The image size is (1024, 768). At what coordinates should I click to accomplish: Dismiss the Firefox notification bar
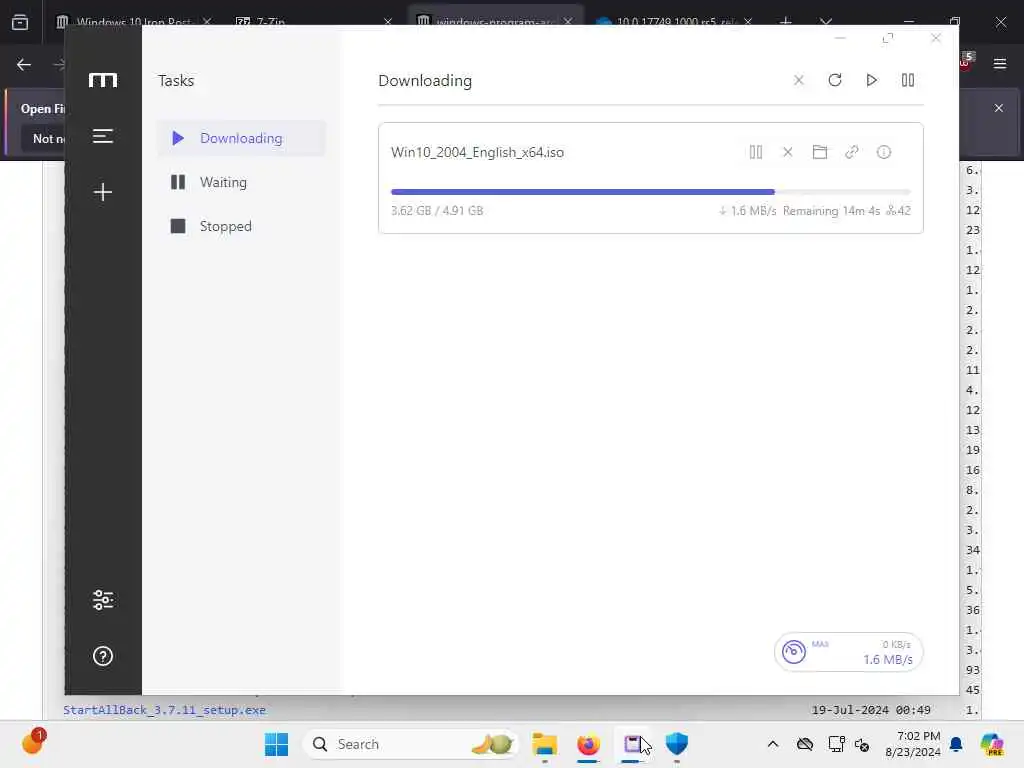coord(999,108)
